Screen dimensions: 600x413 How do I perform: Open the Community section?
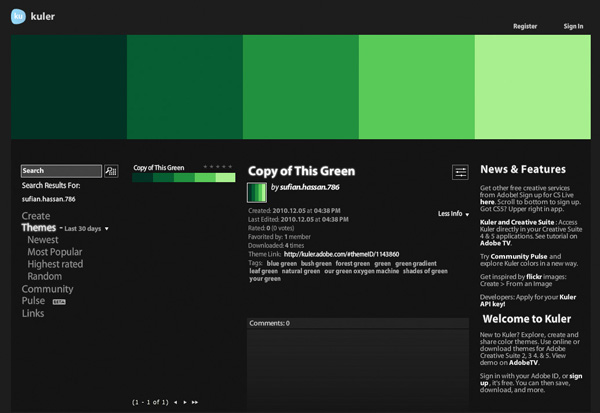coord(47,289)
